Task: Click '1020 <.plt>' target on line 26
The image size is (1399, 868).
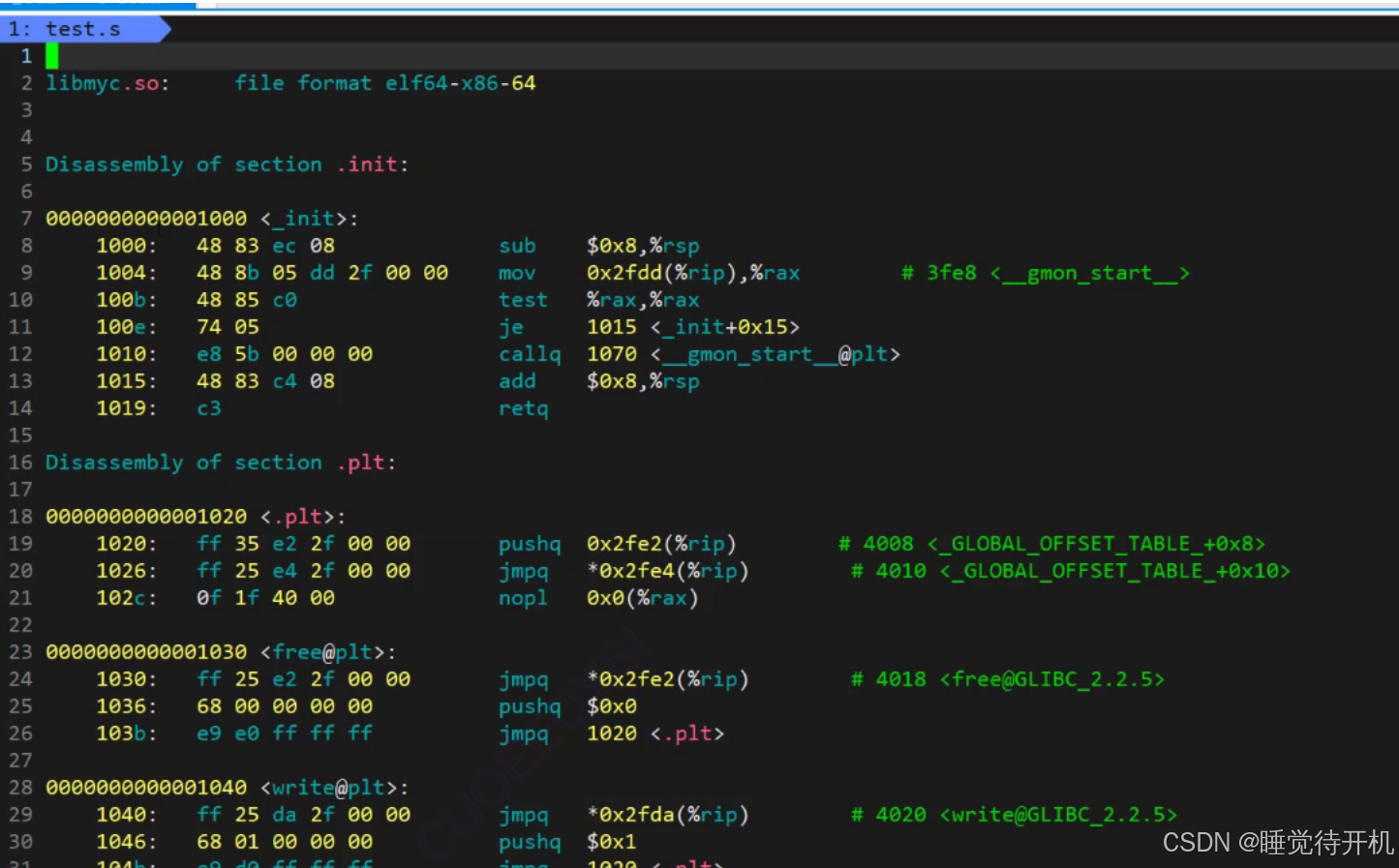Action: [655, 733]
